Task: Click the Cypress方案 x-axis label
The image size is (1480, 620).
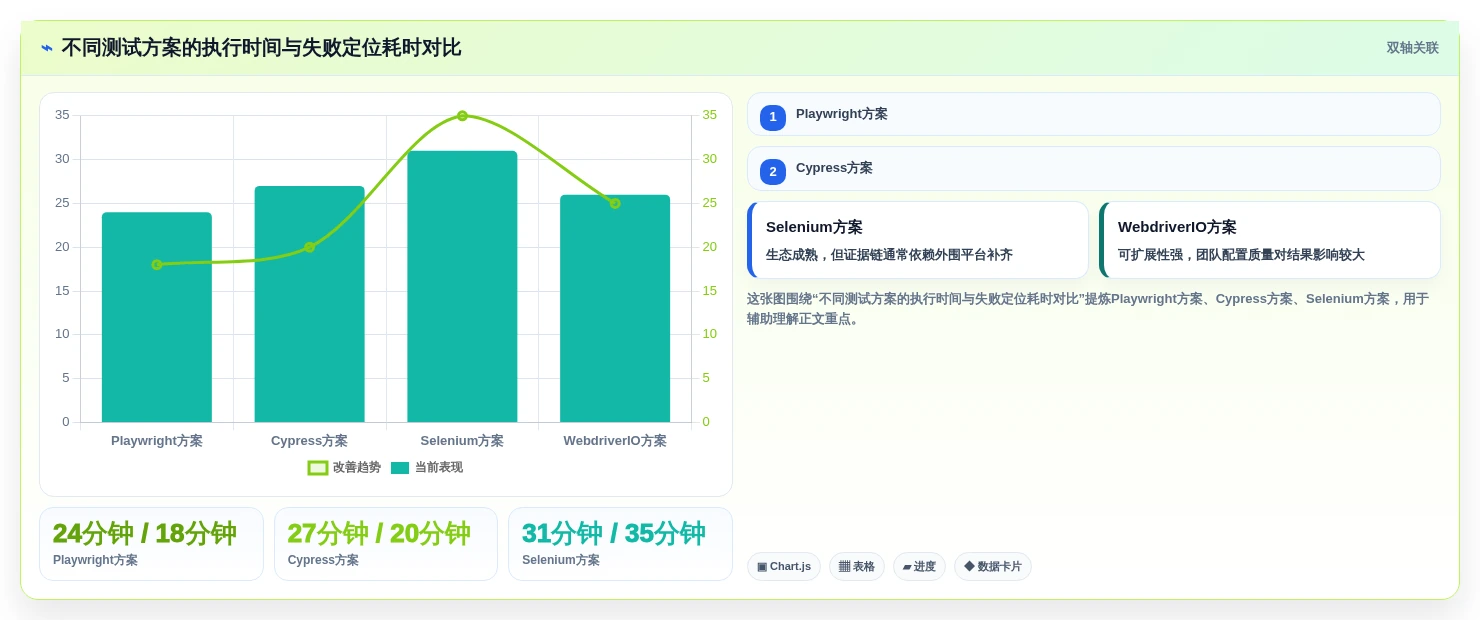Action: [309, 441]
